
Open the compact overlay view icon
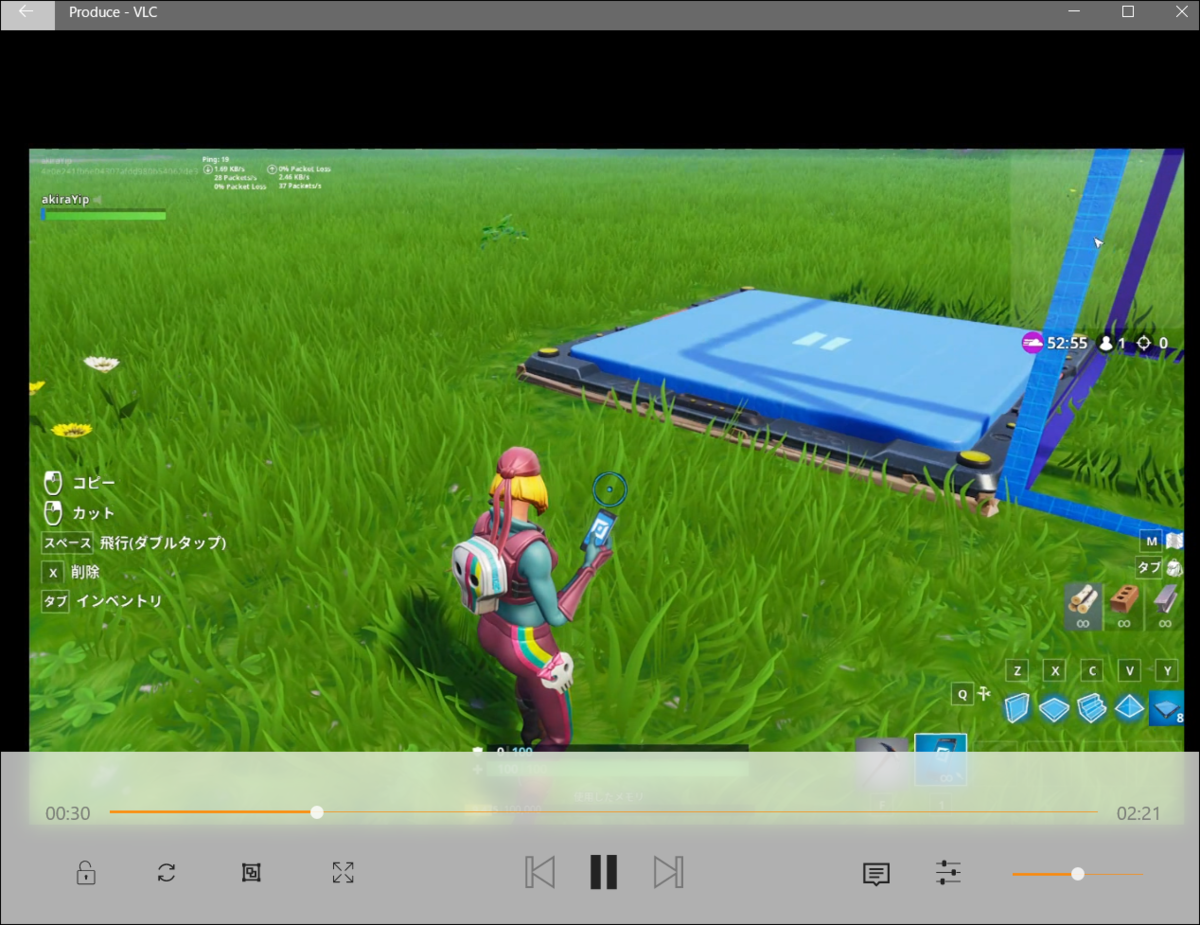pos(251,872)
